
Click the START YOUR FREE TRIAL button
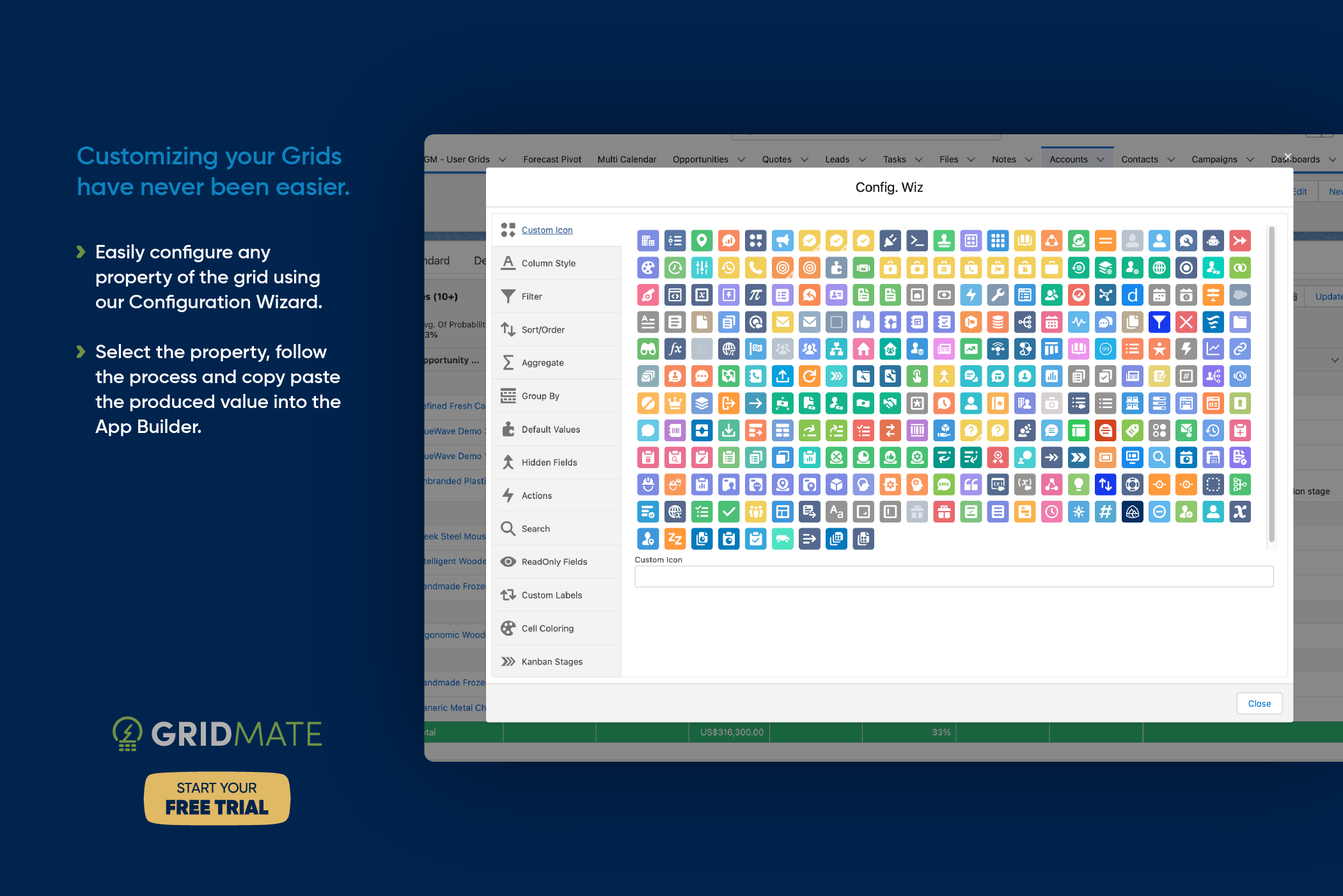(216, 798)
